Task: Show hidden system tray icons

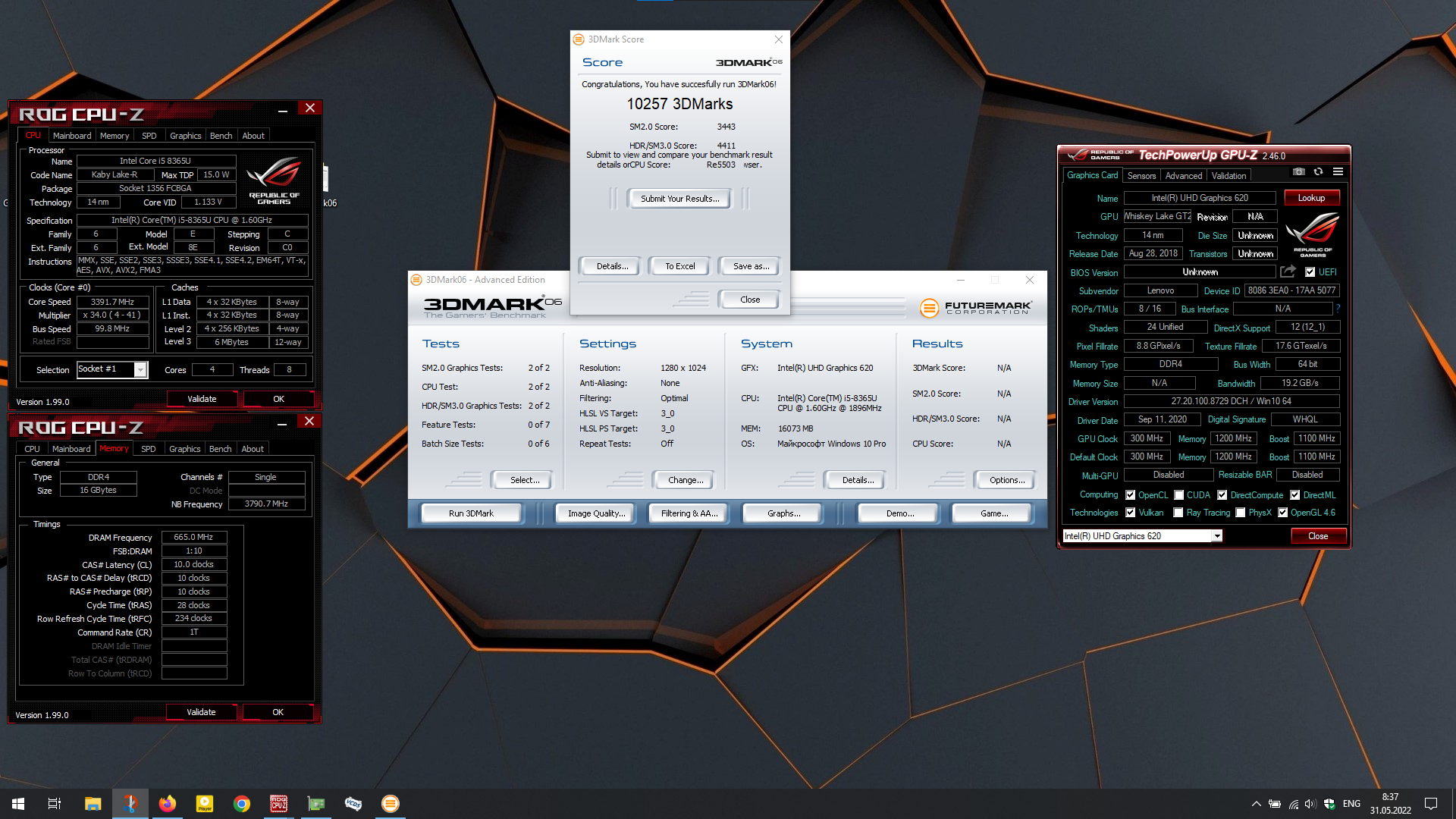Action: click(1257, 804)
